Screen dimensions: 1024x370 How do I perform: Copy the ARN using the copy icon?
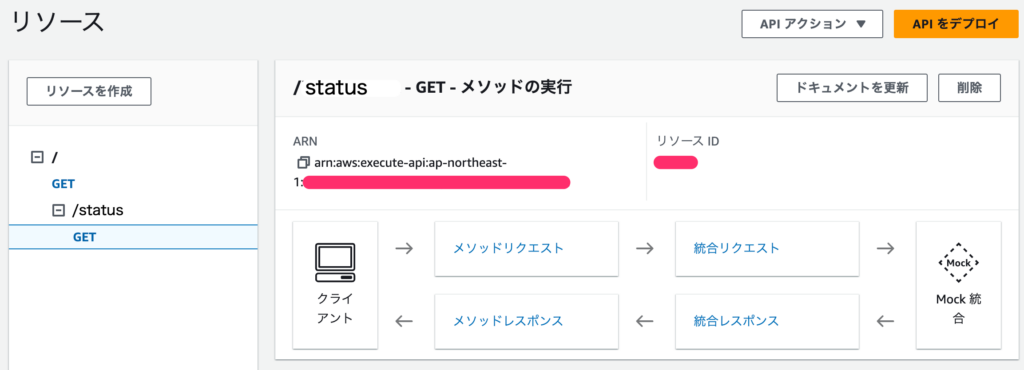coord(302,162)
